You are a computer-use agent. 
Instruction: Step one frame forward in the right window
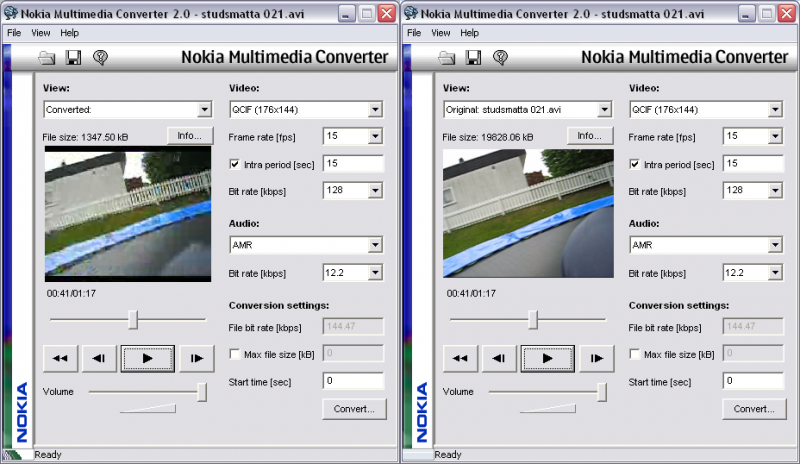coord(596,357)
